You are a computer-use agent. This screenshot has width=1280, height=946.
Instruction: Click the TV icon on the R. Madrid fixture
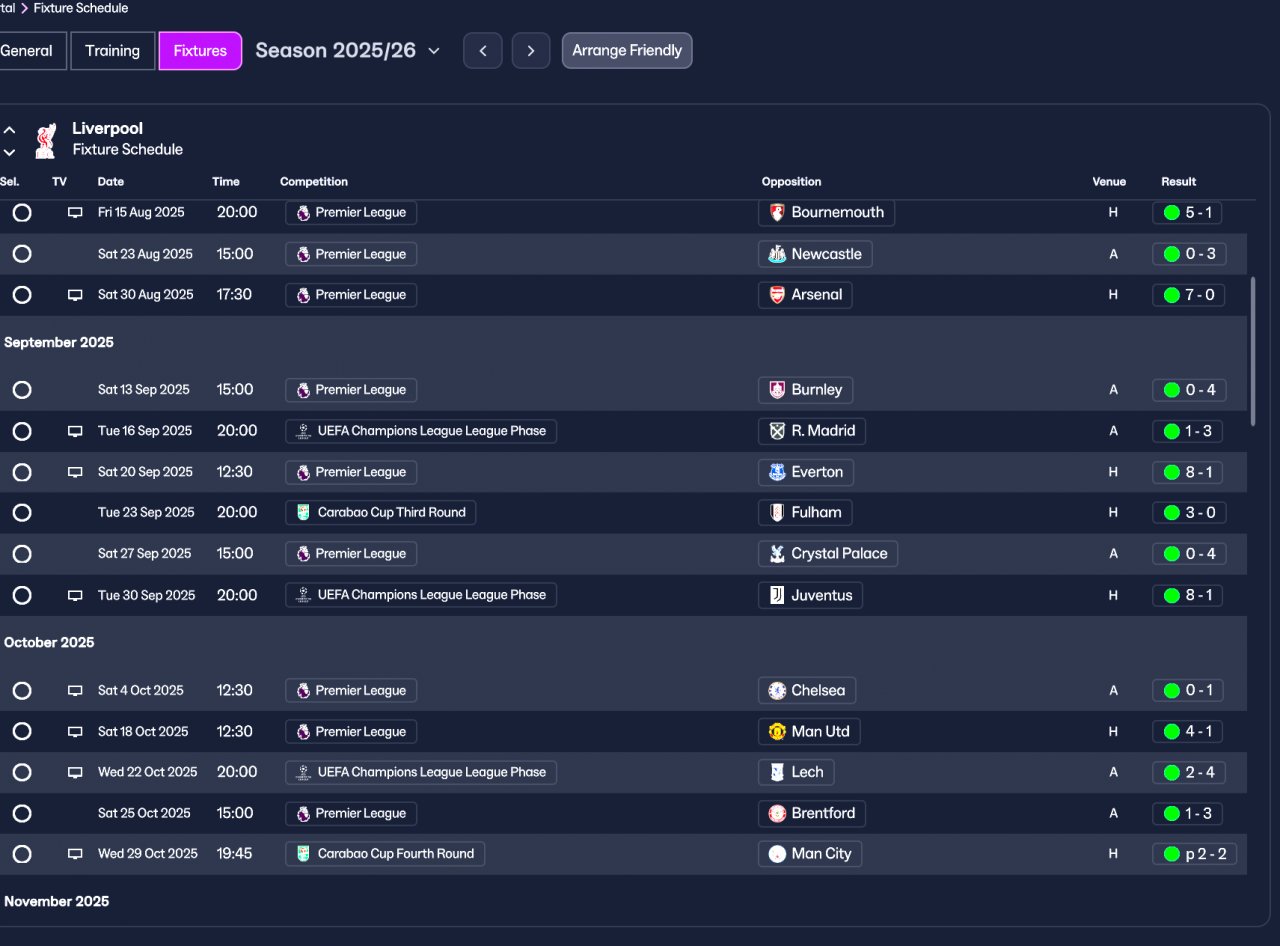coord(75,431)
